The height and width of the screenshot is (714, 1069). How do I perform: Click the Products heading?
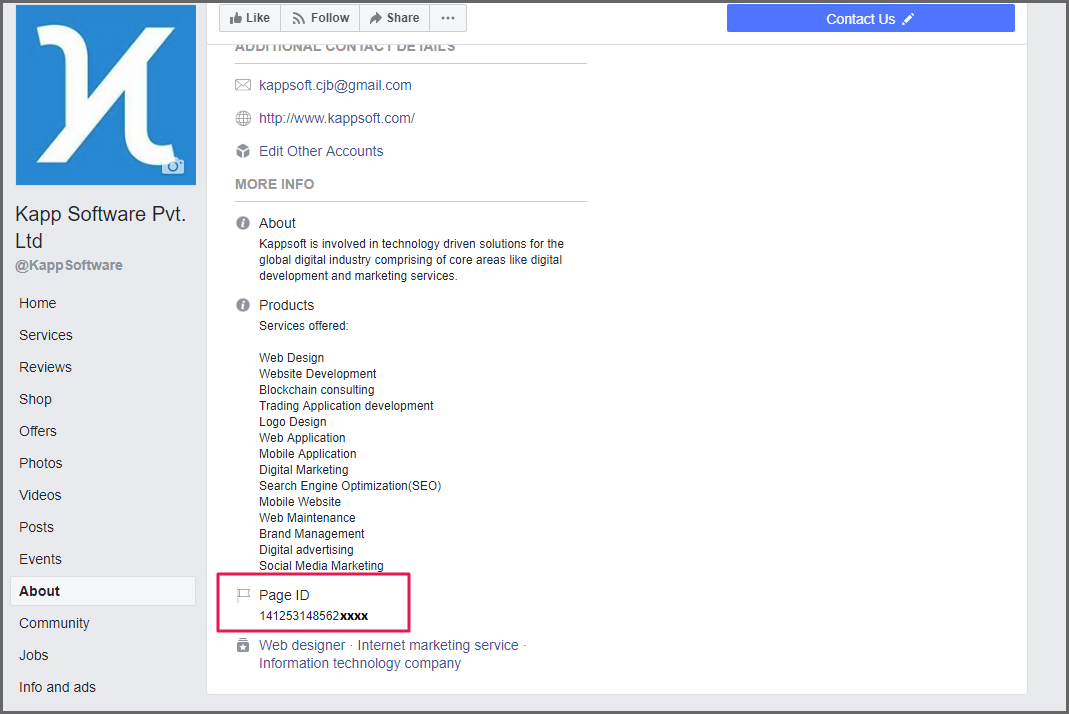pos(286,305)
